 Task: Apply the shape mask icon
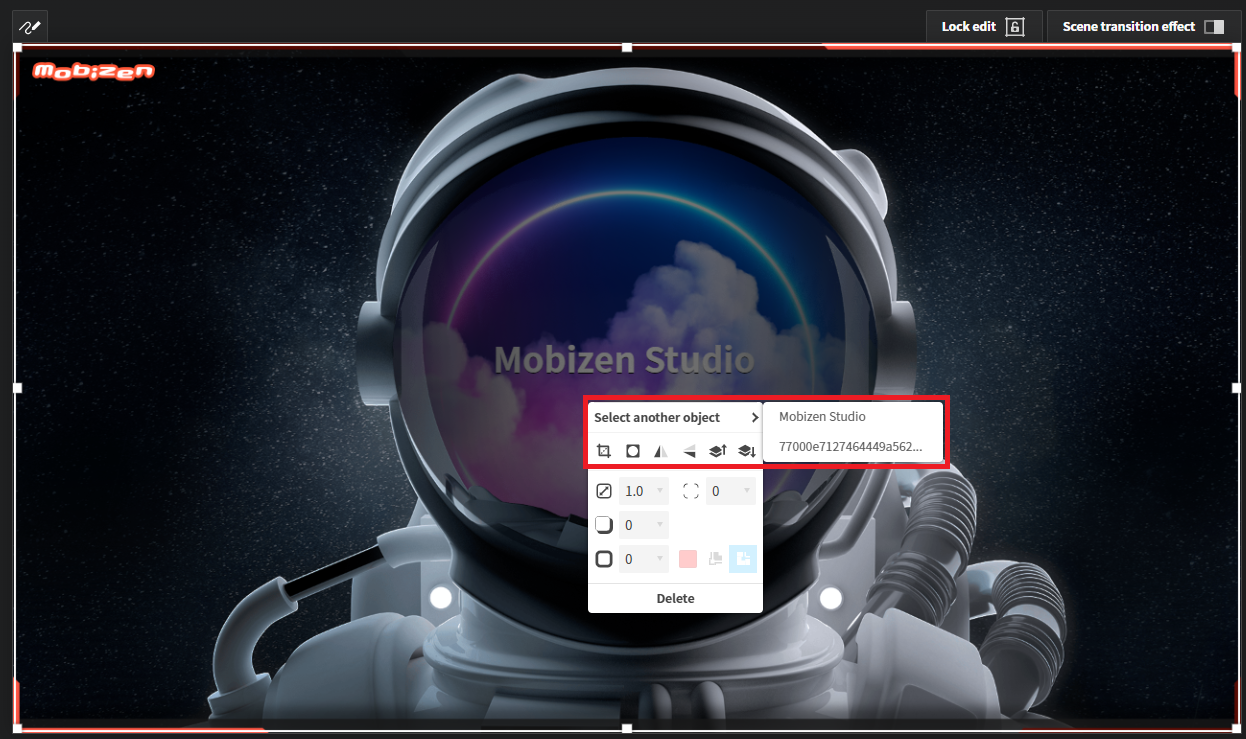pos(632,451)
